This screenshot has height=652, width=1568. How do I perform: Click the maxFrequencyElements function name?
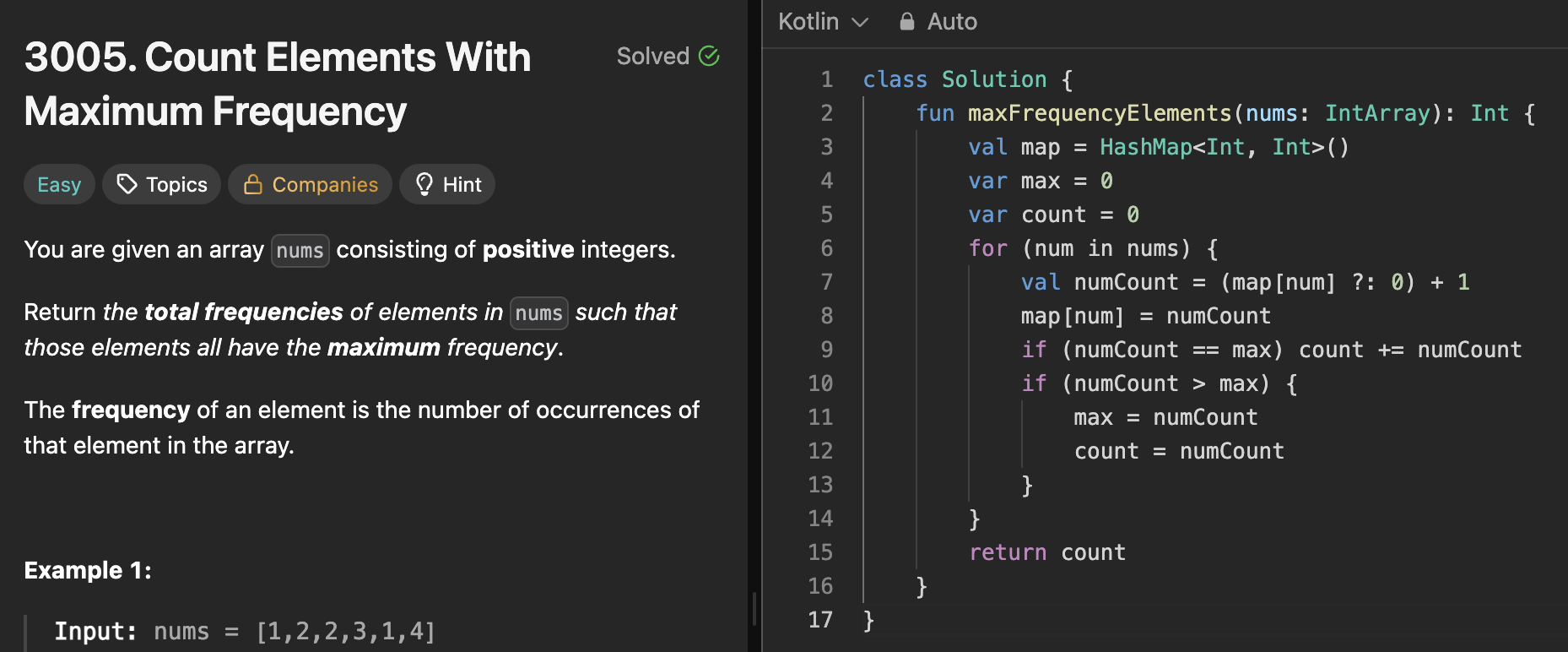1099,113
